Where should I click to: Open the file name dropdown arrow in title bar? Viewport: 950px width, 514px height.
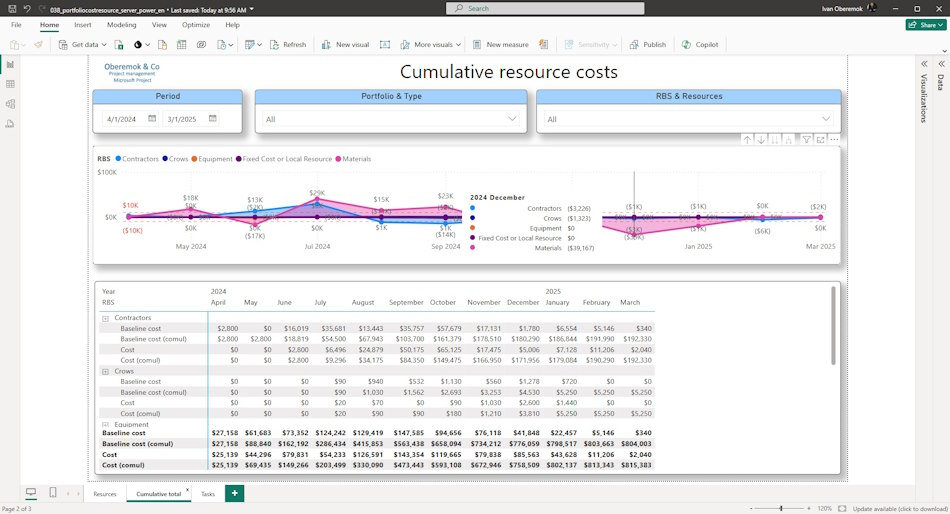click(252, 10)
